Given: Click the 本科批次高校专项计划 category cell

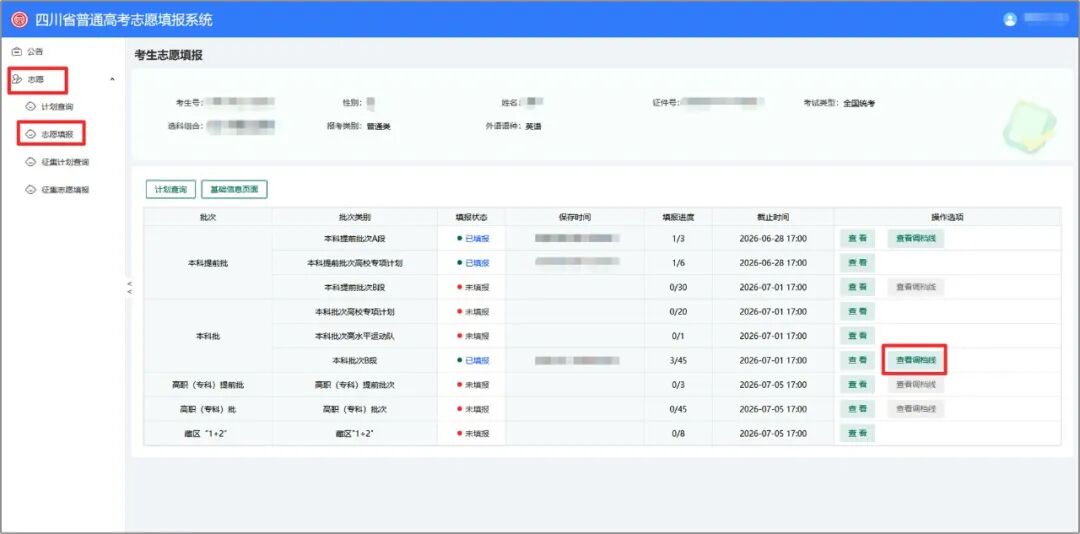Looking at the screenshot, I should point(355,311).
